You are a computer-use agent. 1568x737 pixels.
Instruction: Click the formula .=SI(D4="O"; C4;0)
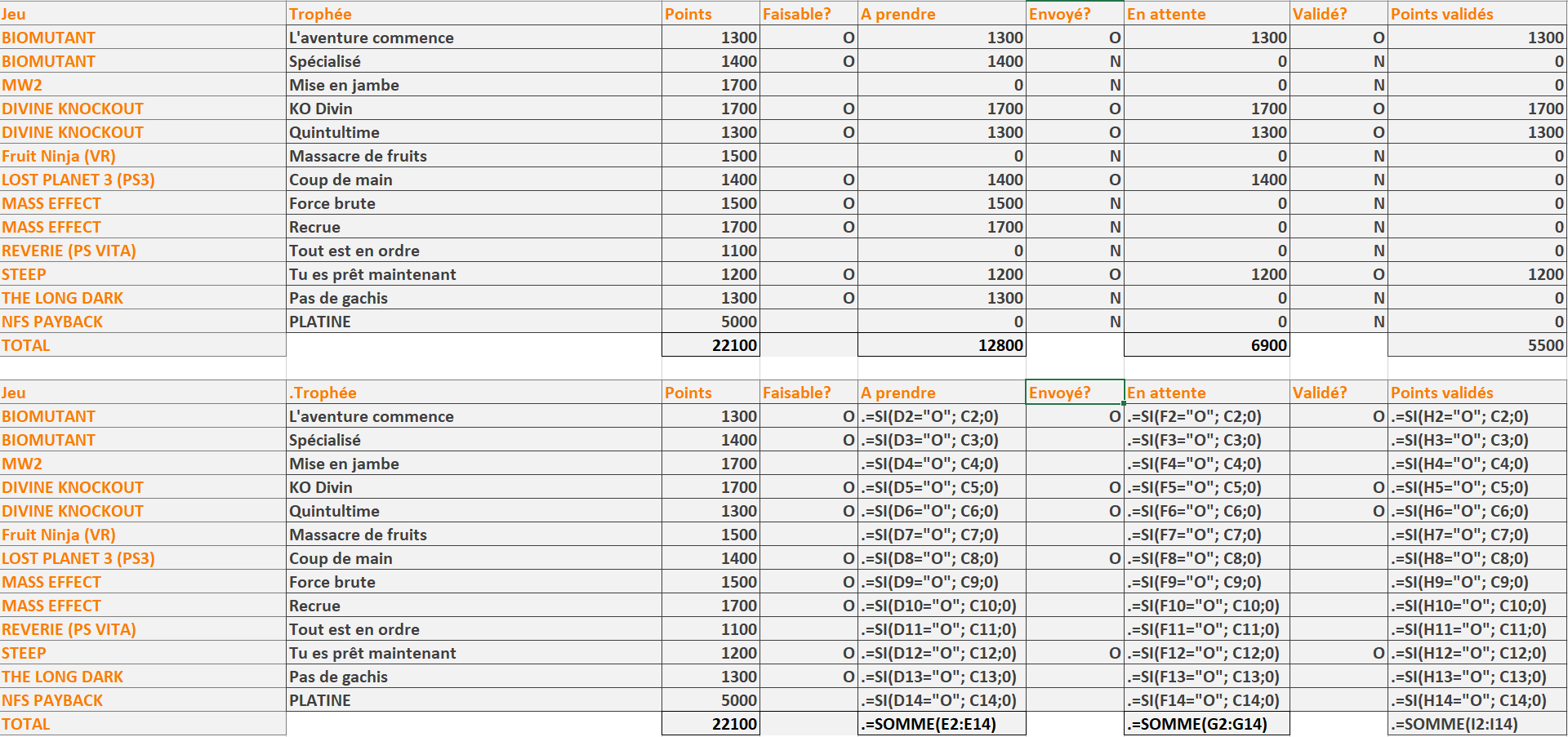pyautogui.click(x=942, y=464)
